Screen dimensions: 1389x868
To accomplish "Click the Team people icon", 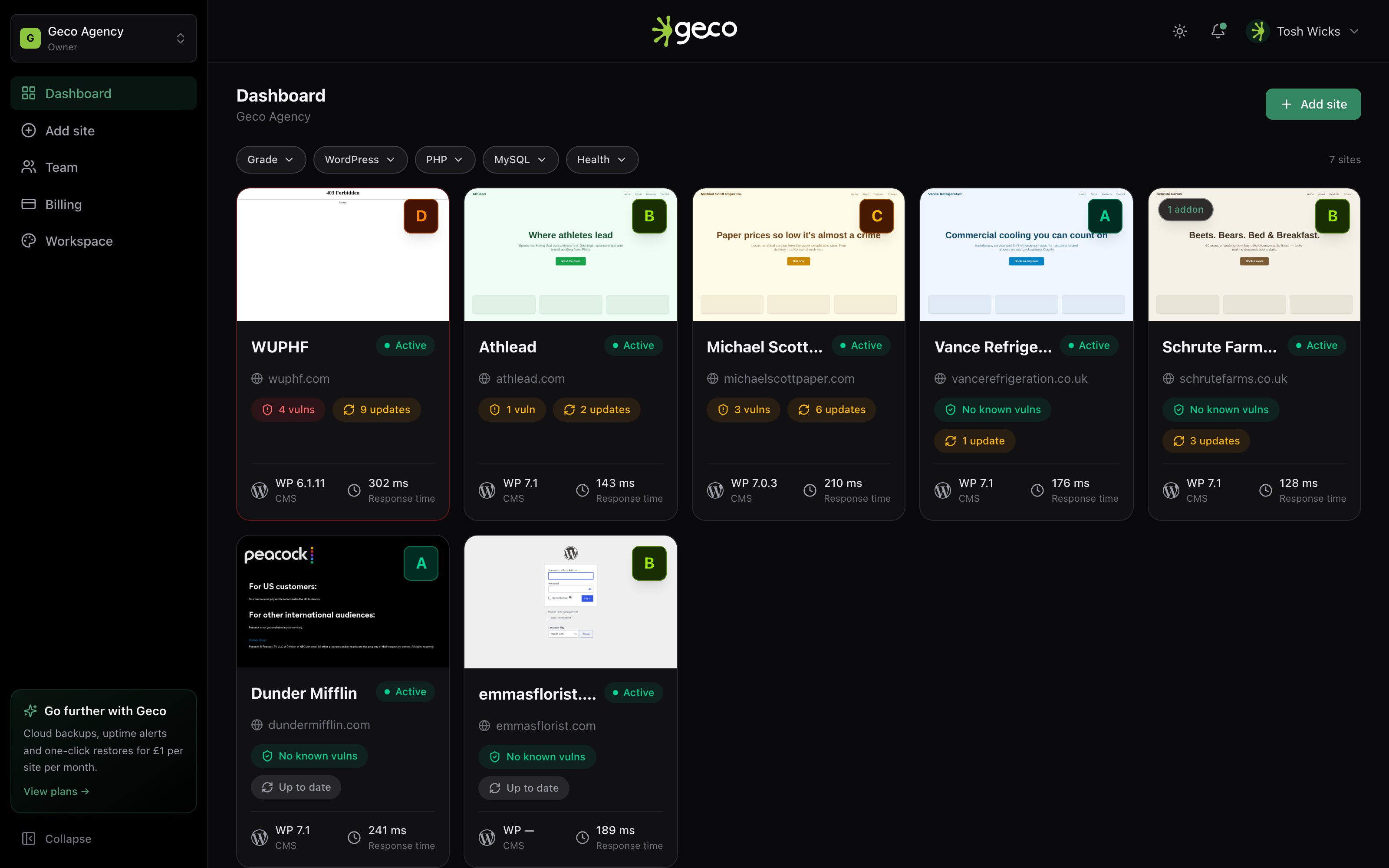I will [x=29, y=167].
